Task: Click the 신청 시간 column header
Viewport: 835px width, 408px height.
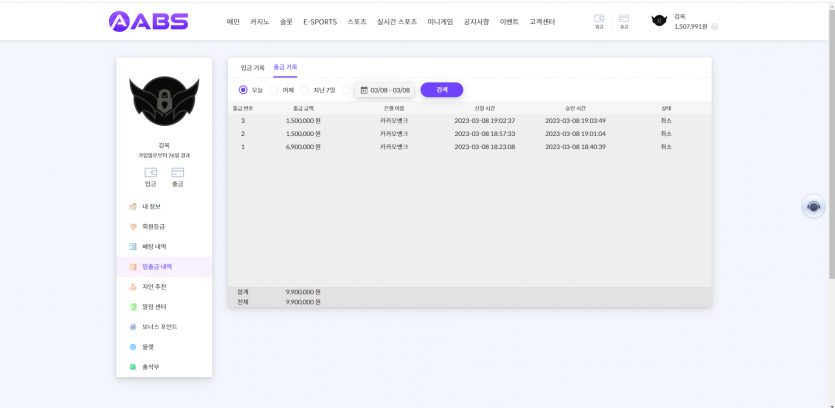Action: [x=485, y=108]
